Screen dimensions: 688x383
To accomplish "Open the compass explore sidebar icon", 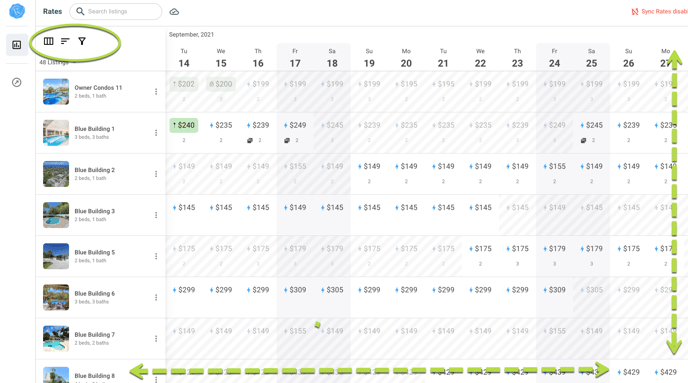I will click(x=17, y=82).
